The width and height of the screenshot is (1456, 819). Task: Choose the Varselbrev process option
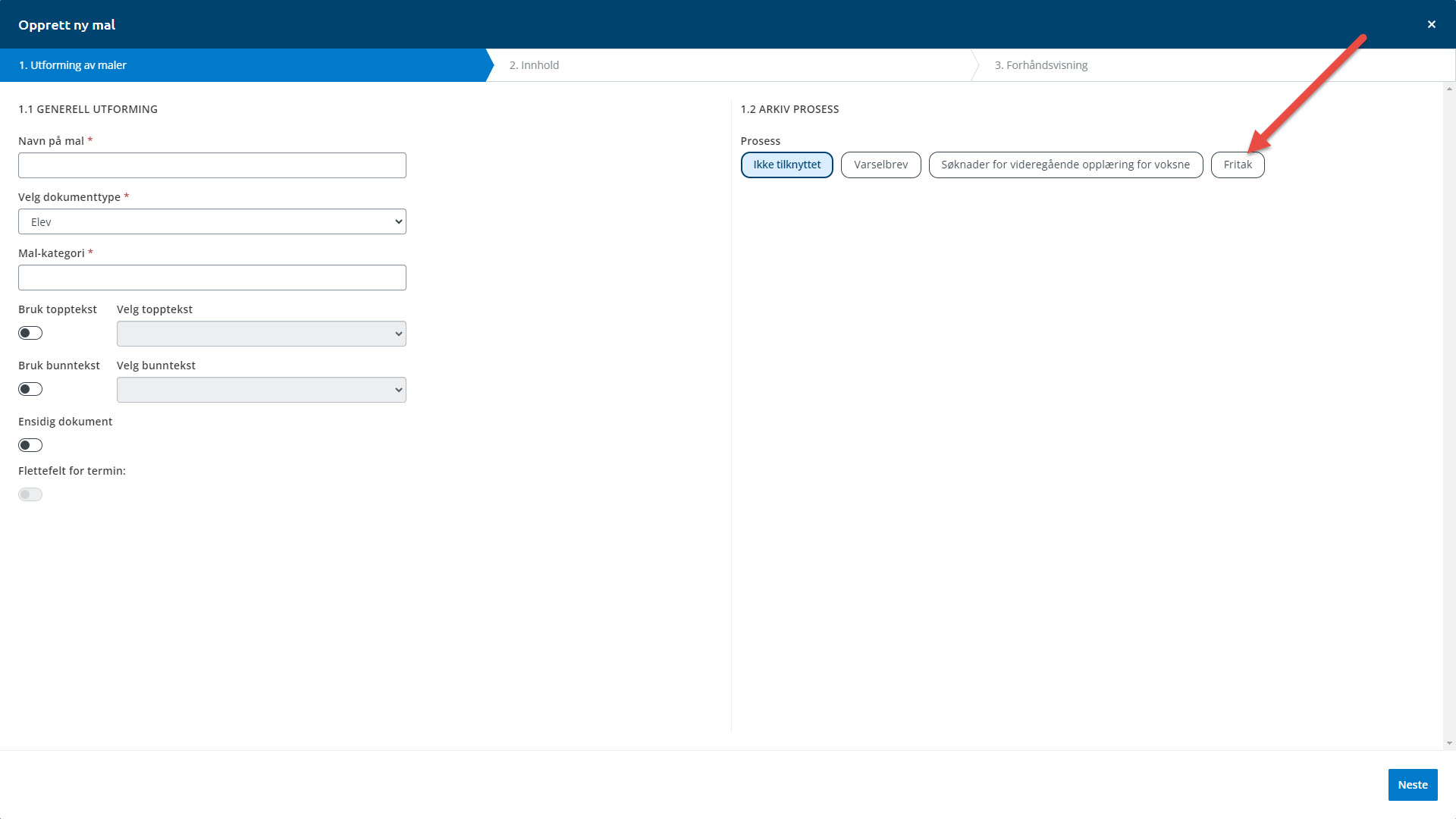tap(880, 165)
